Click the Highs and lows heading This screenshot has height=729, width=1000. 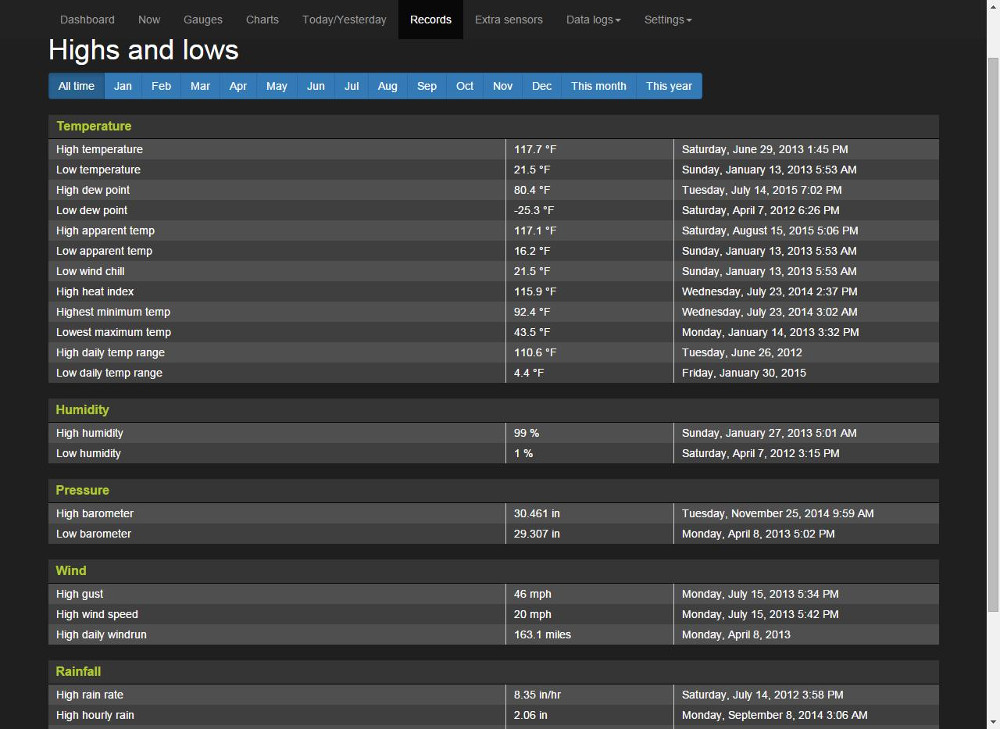(143, 50)
